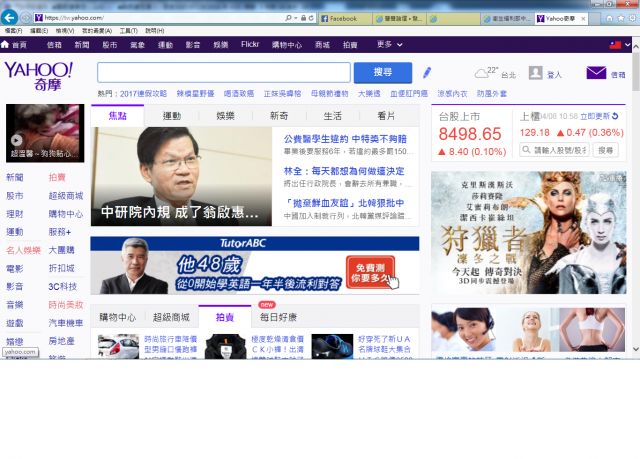
Task: Click the 3C科技 sidebar link
Action: (x=62, y=286)
